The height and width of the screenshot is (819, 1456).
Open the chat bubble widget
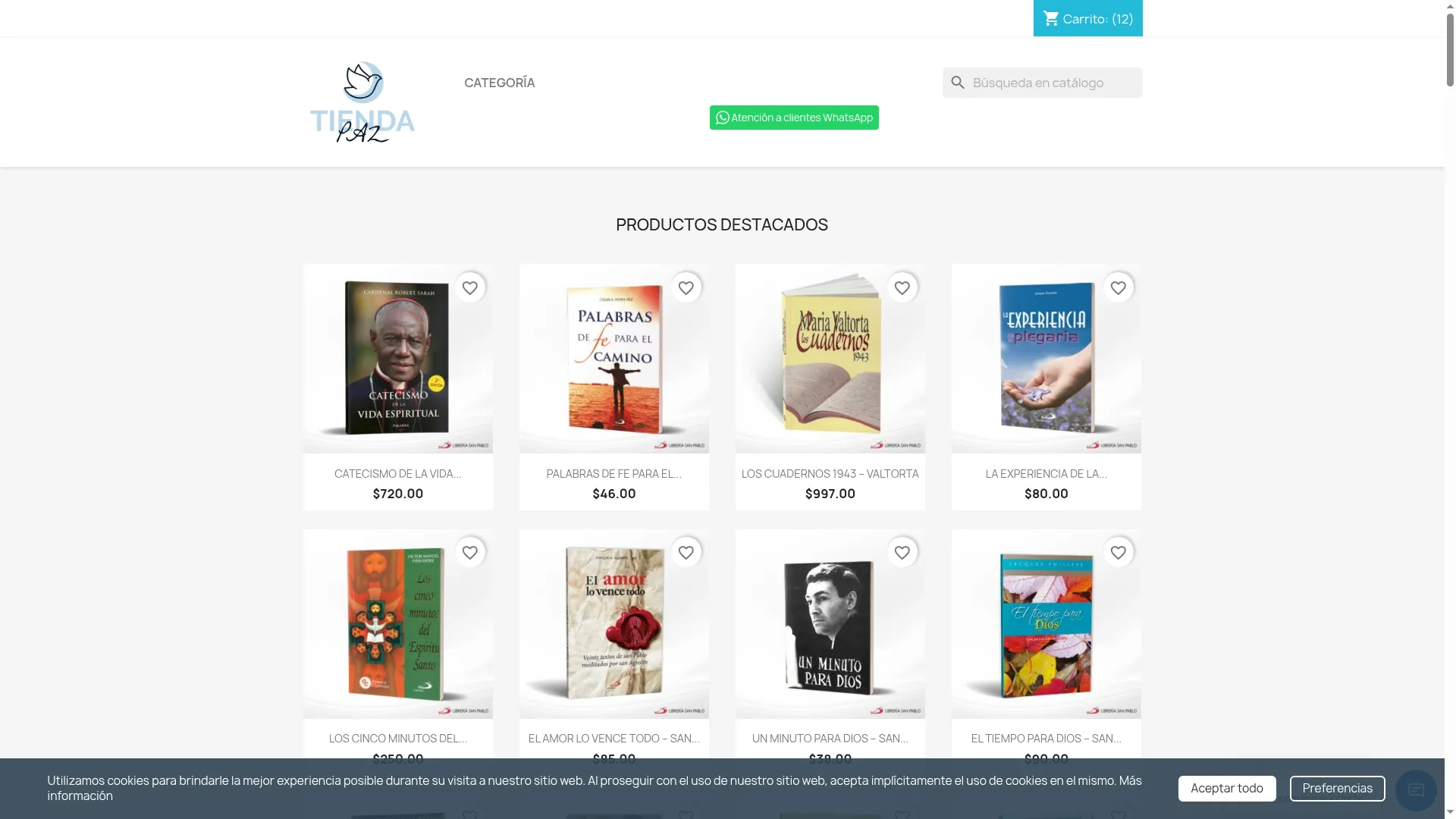1416,790
